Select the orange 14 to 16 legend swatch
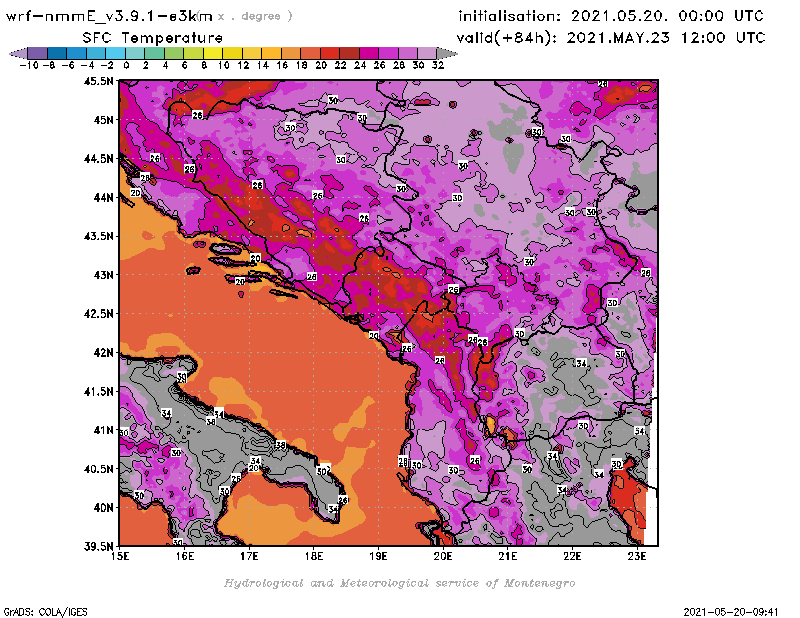The height and width of the screenshot is (618, 800). tap(271, 53)
